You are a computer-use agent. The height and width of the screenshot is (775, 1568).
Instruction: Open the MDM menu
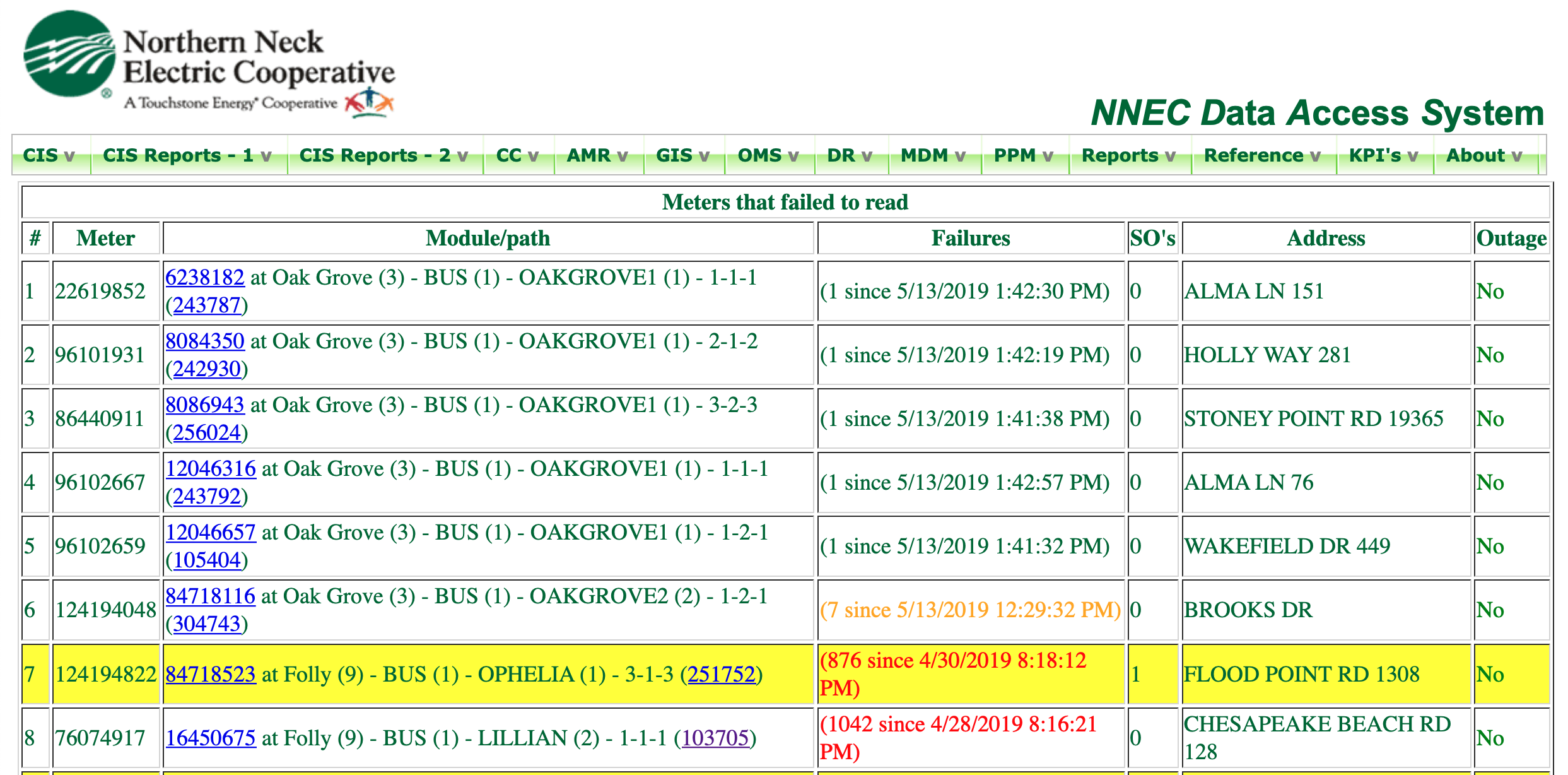coord(933,155)
